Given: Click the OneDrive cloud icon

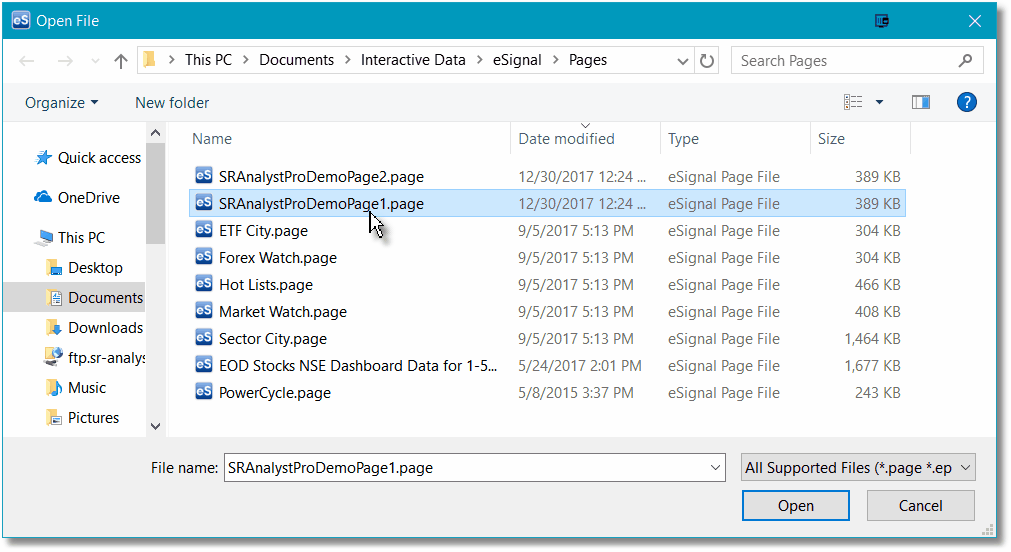Looking at the screenshot, I should point(43,197).
